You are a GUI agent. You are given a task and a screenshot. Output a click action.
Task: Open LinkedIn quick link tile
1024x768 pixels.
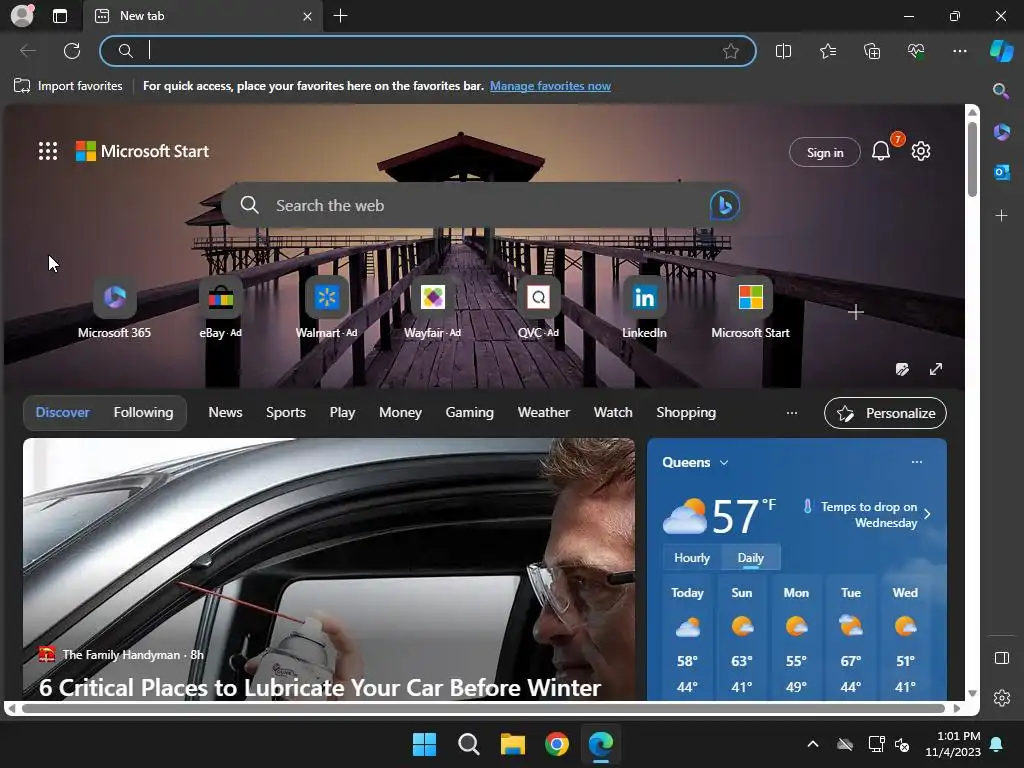644,309
